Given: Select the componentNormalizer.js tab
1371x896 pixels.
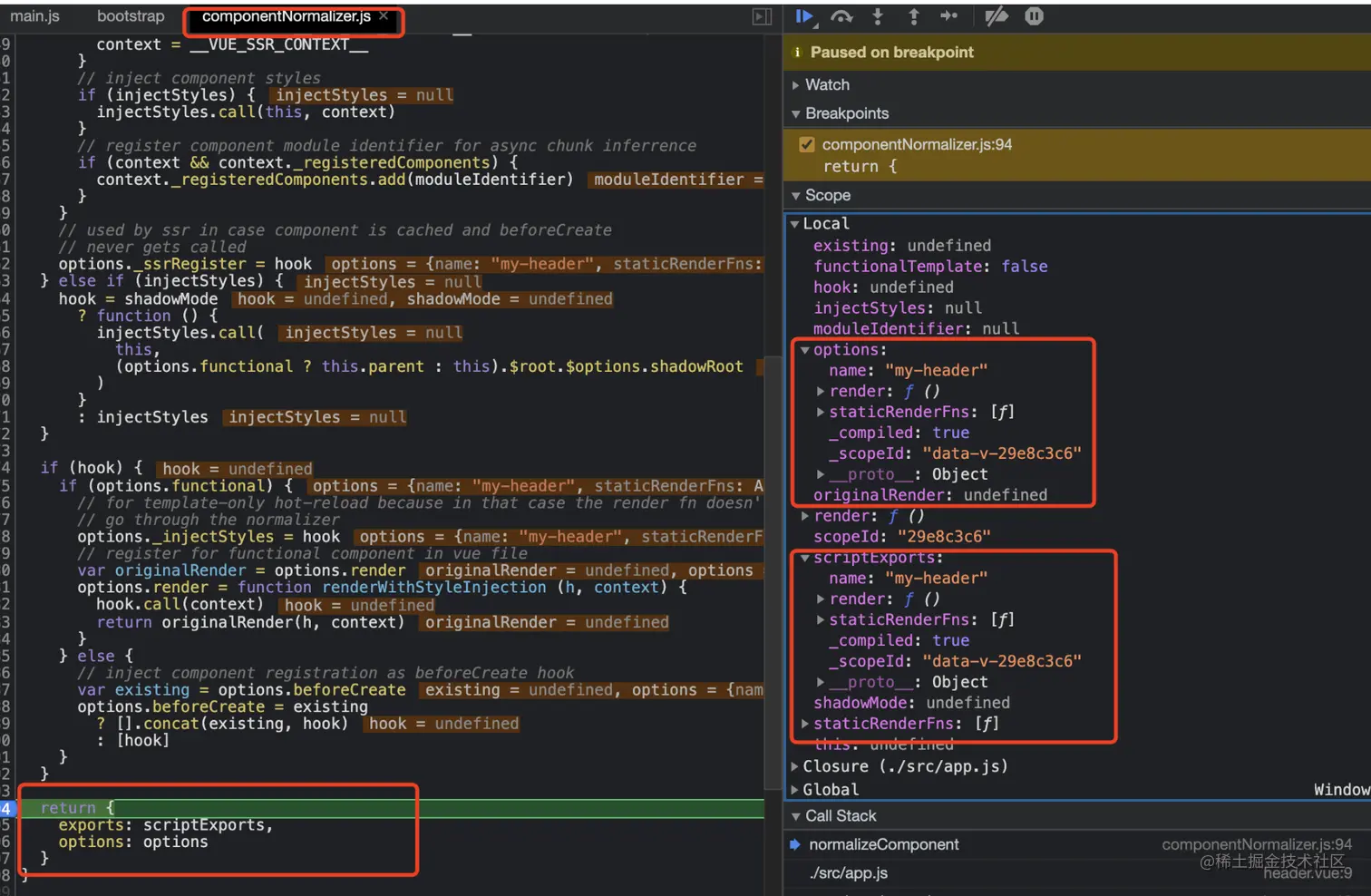Looking at the screenshot, I should coord(286,16).
